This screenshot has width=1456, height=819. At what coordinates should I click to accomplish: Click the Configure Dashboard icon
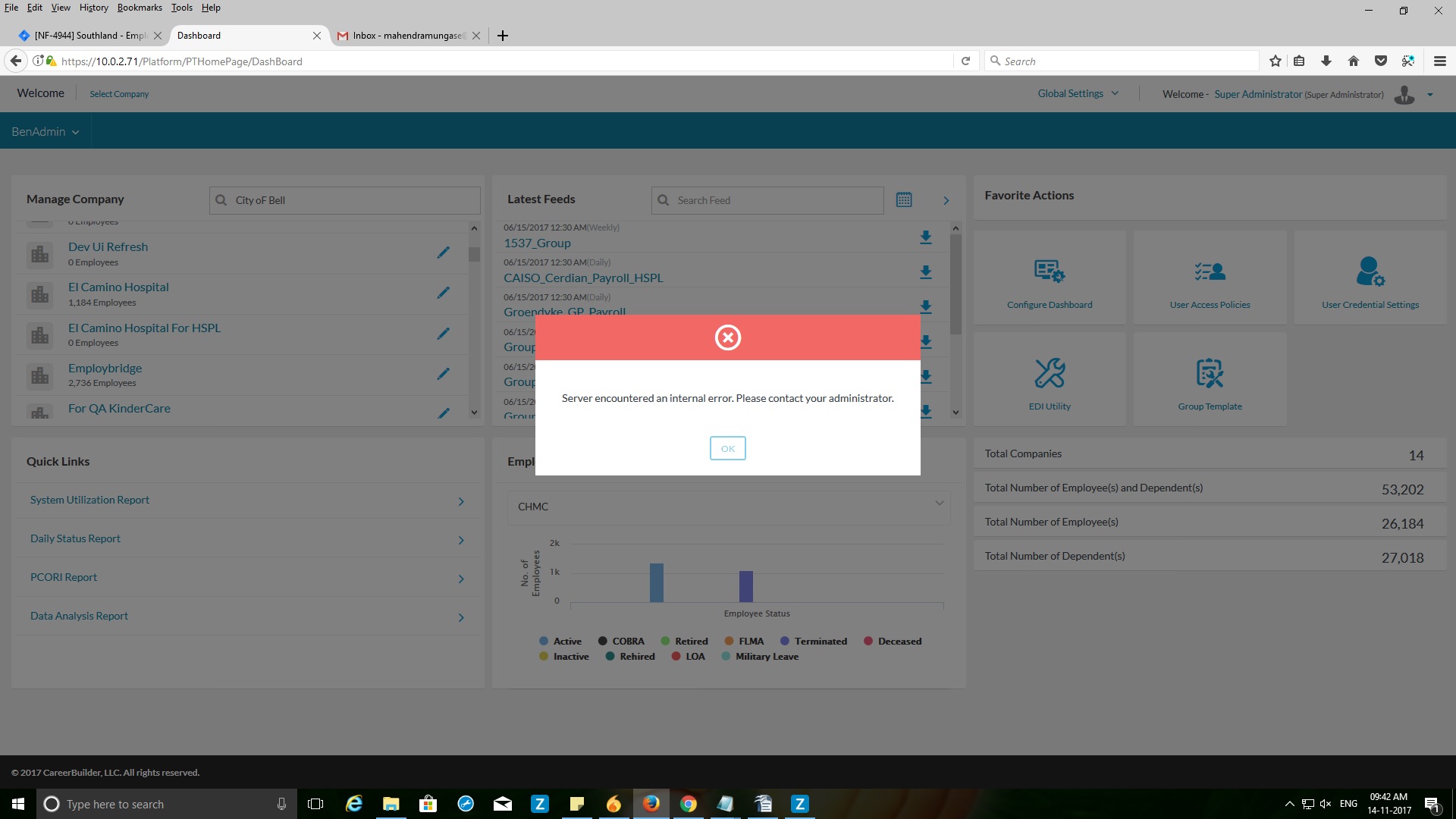click(1050, 271)
